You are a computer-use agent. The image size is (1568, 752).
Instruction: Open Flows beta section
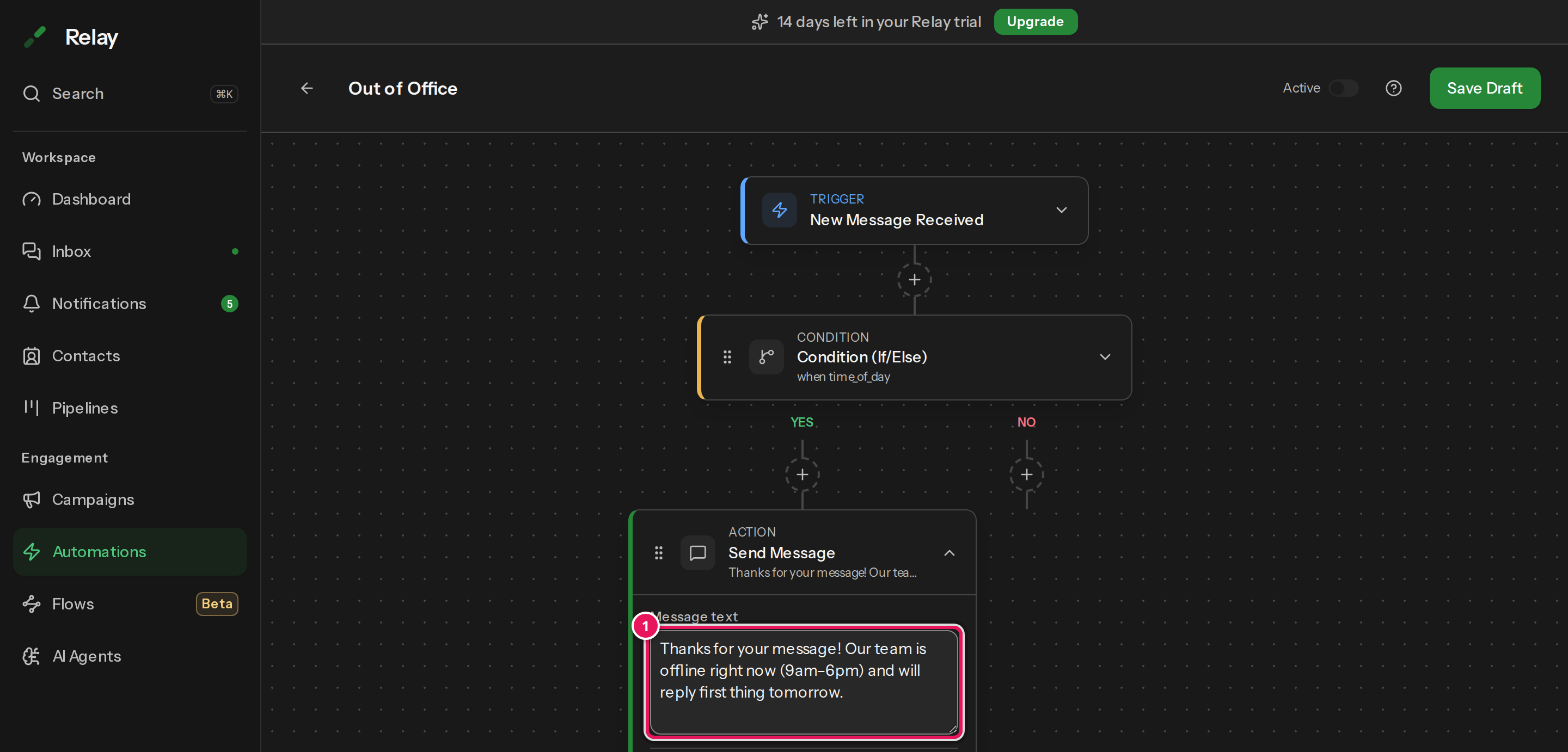(x=130, y=604)
